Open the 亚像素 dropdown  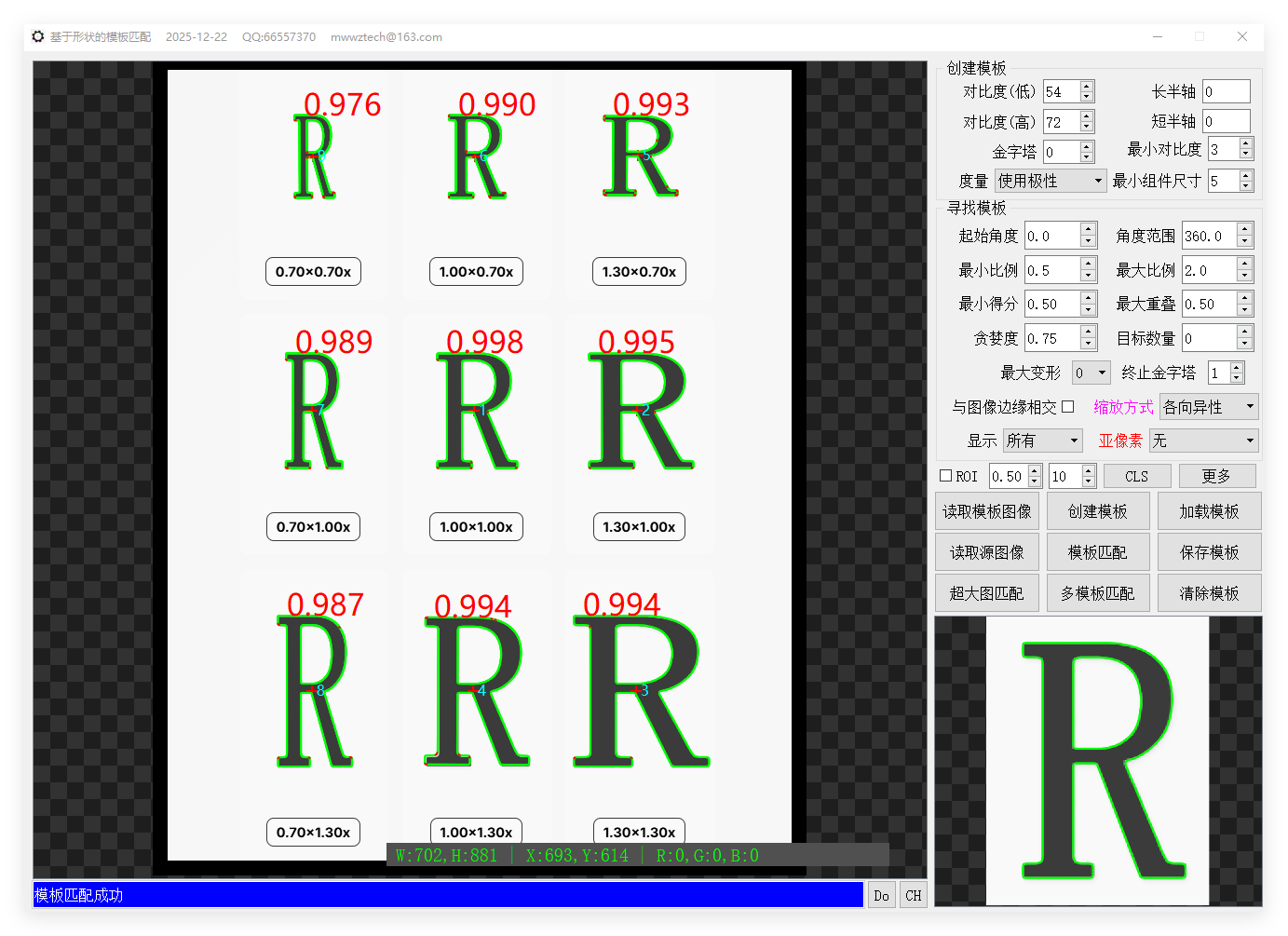coord(1203,441)
